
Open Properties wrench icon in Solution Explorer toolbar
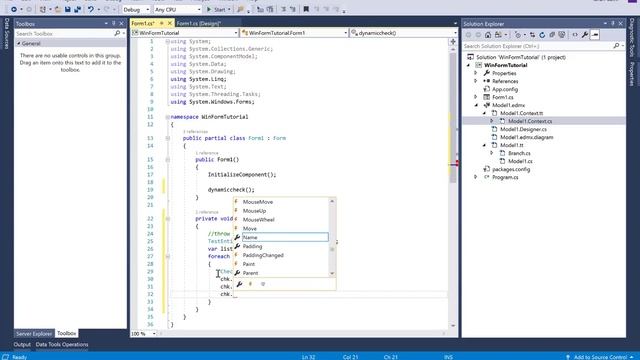pos(585,35)
